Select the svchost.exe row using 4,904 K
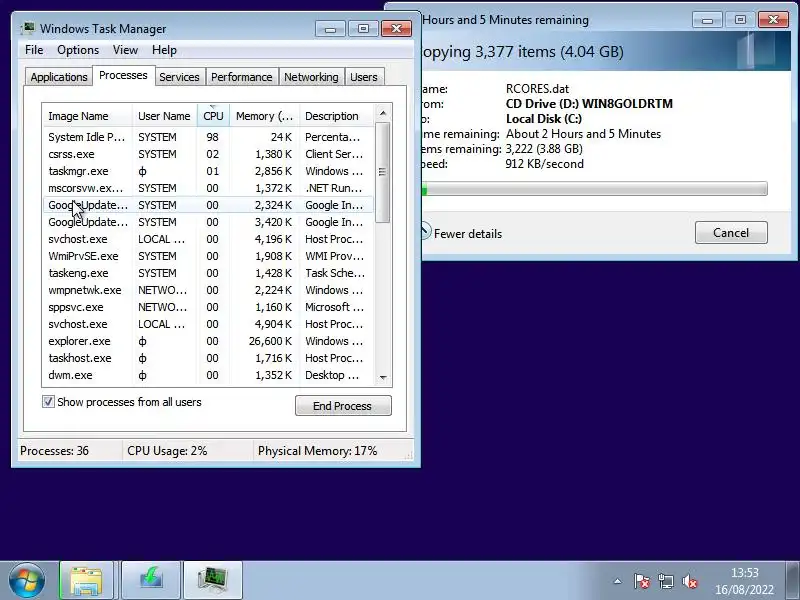This screenshot has width=800, height=600. 208,324
